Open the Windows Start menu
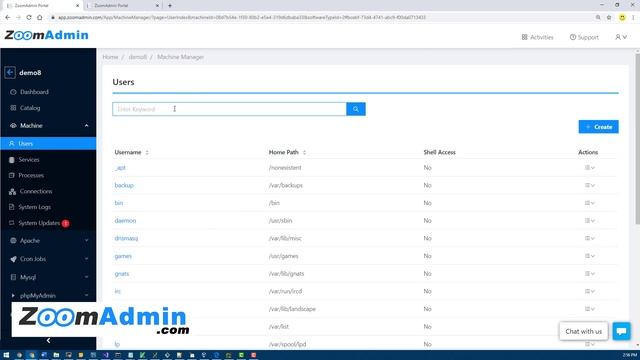This screenshot has width=640, height=360. point(6,355)
